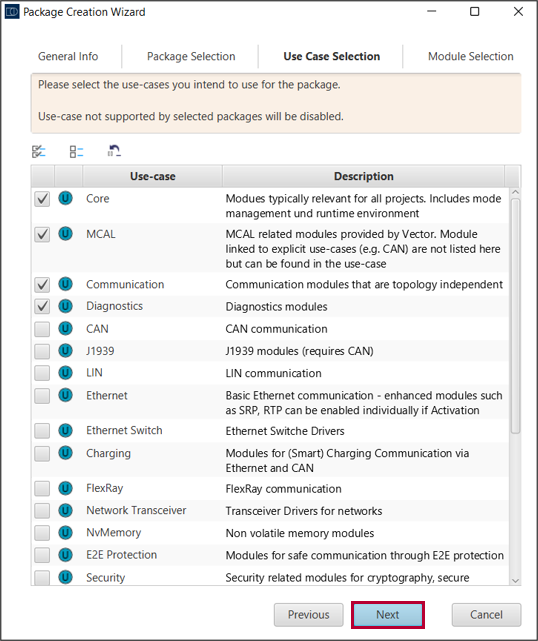The height and width of the screenshot is (641, 538).
Task: Click the Select All use-cases toolbar icon
Action: [x=39, y=152]
